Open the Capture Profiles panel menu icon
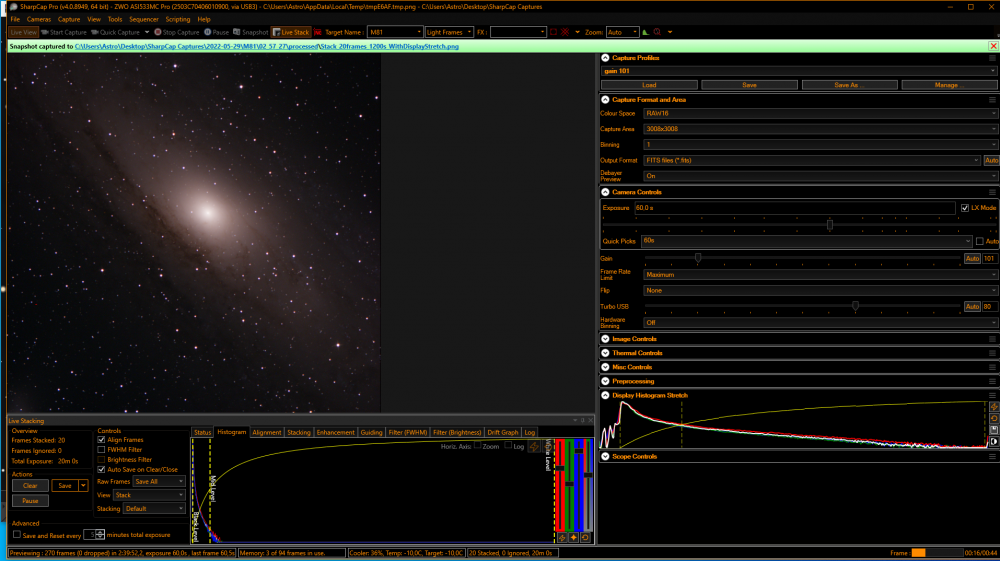The image size is (1000, 561). tap(992, 58)
